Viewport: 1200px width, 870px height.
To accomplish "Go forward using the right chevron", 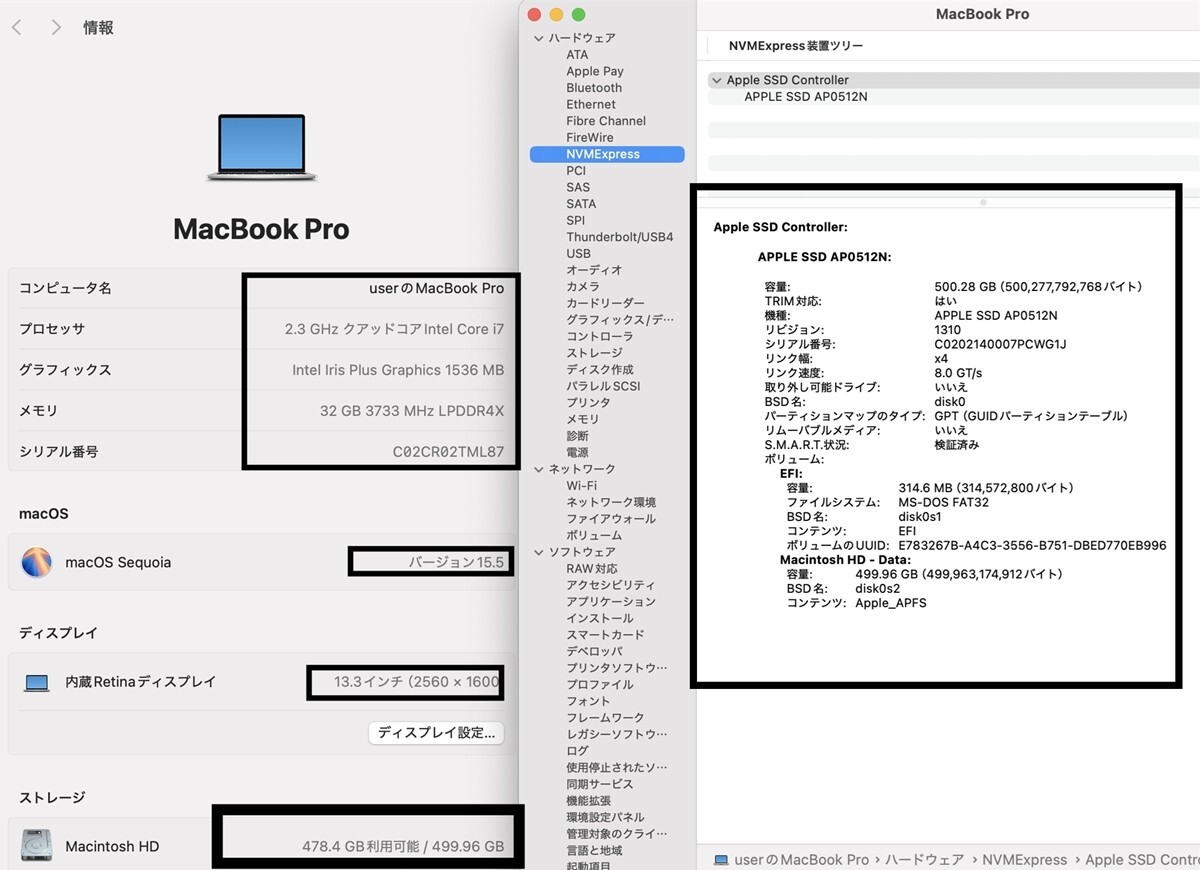I will tap(56, 28).
